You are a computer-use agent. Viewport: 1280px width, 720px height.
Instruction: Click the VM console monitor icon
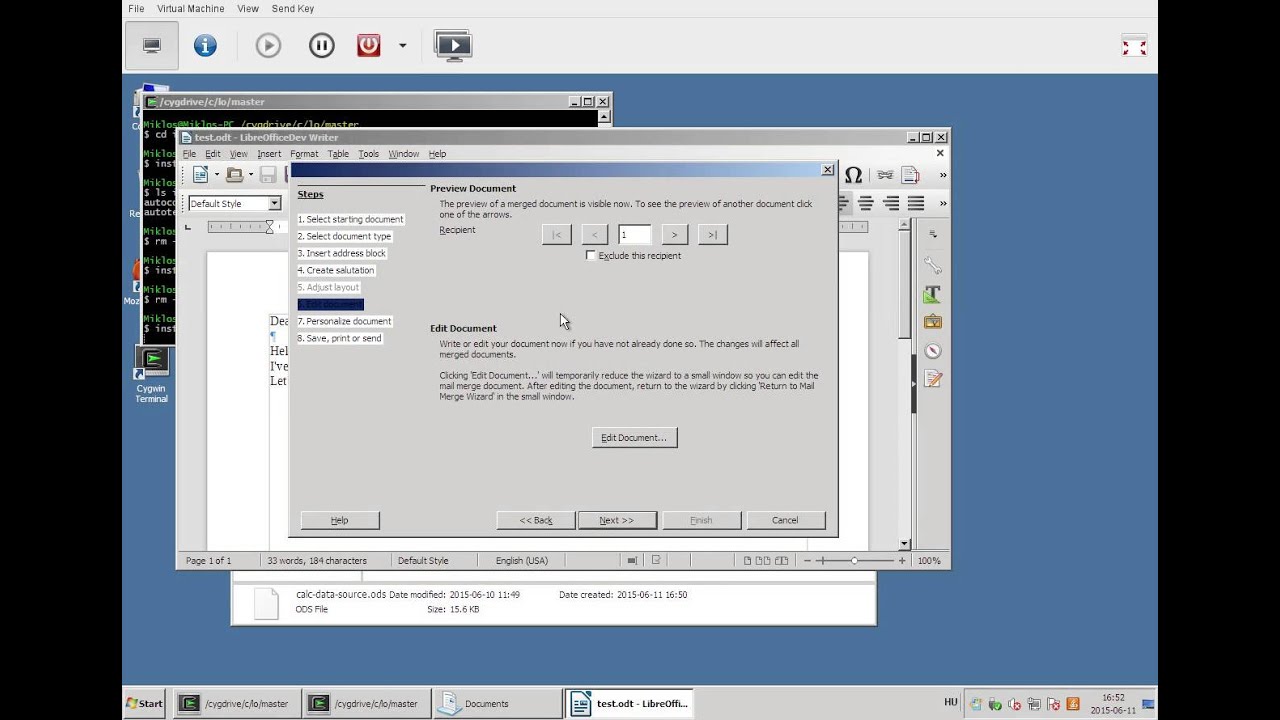pos(152,46)
